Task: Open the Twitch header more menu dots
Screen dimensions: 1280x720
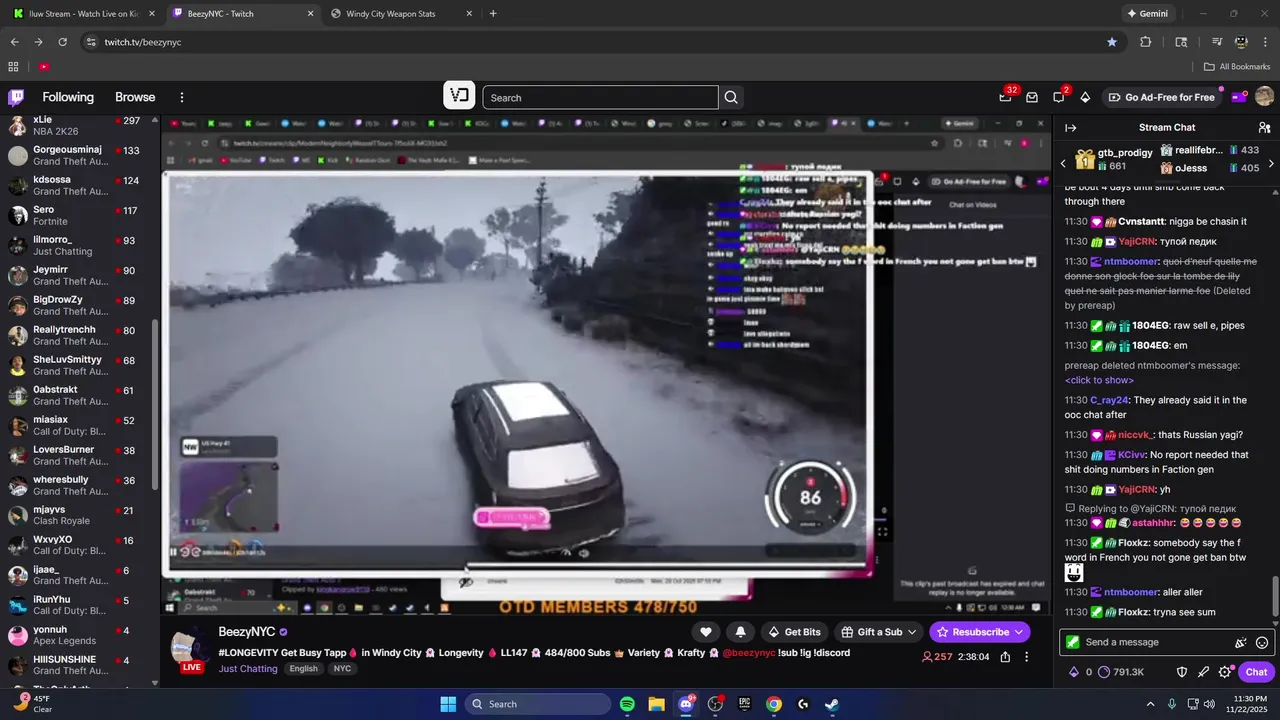Action: (x=182, y=97)
